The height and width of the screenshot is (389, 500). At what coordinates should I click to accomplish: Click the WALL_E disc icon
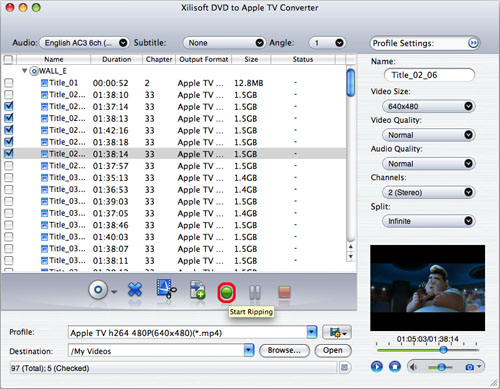[34, 71]
